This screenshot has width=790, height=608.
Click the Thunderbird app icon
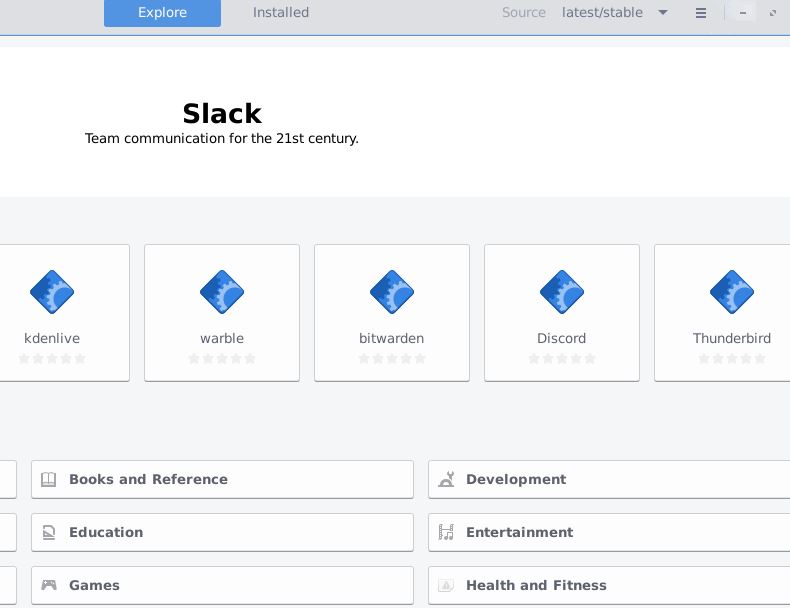(732, 293)
